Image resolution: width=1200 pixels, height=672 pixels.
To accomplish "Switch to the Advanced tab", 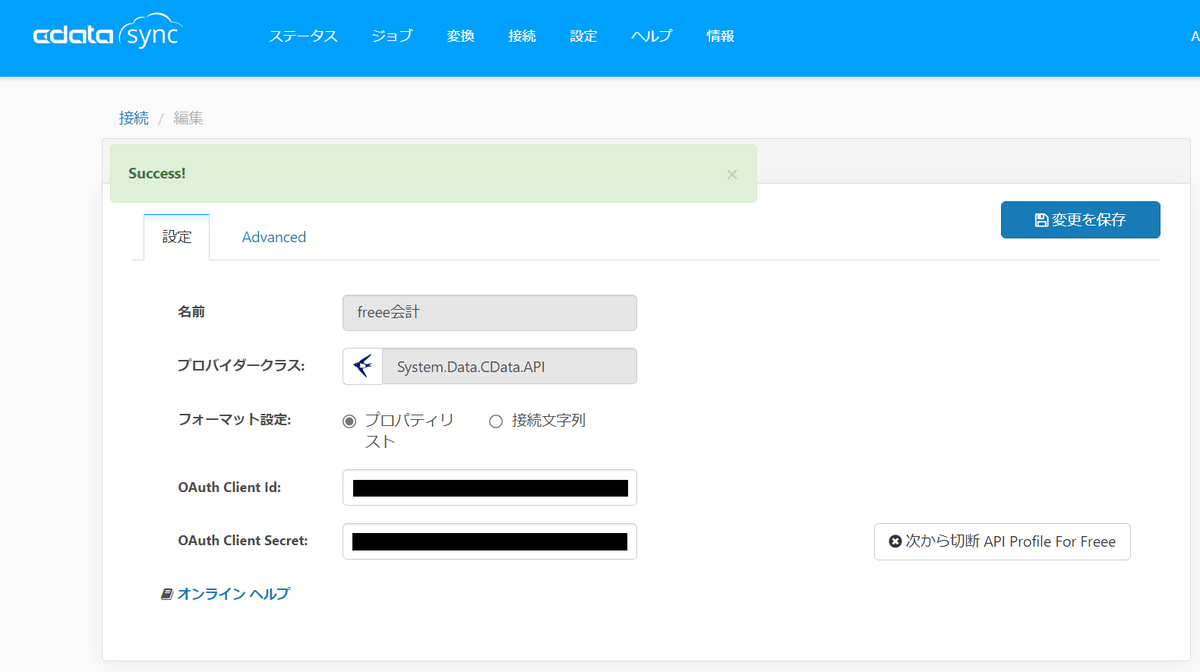I will (274, 237).
